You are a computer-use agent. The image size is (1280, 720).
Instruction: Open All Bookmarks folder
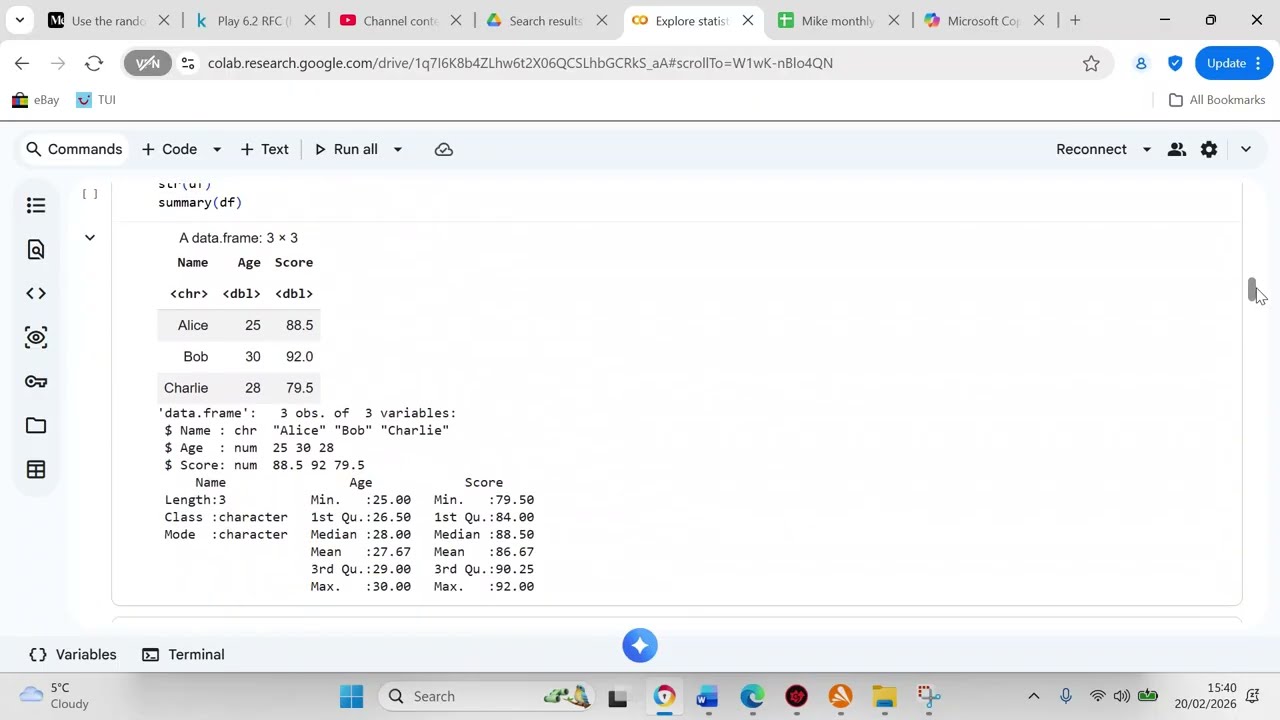tap(1217, 100)
